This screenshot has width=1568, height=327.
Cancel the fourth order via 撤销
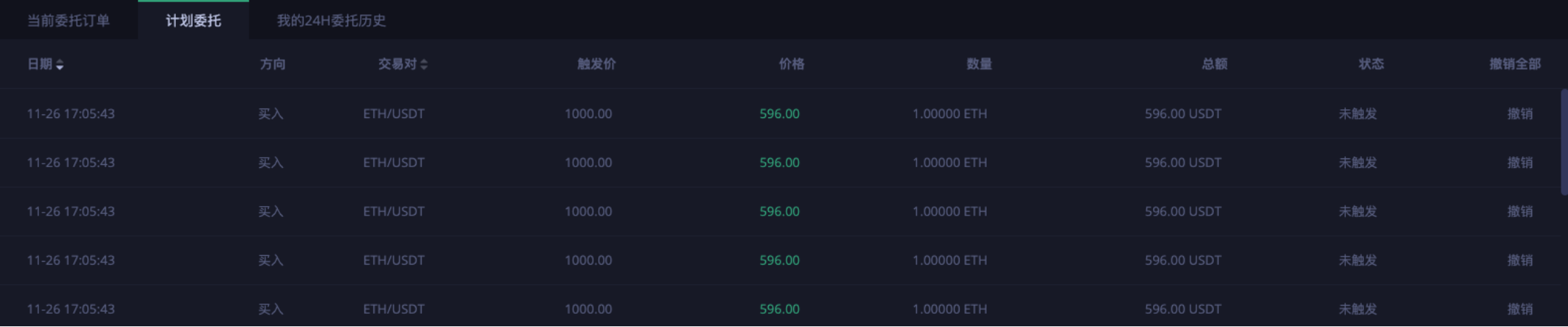pyautogui.click(x=1520, y=260)
